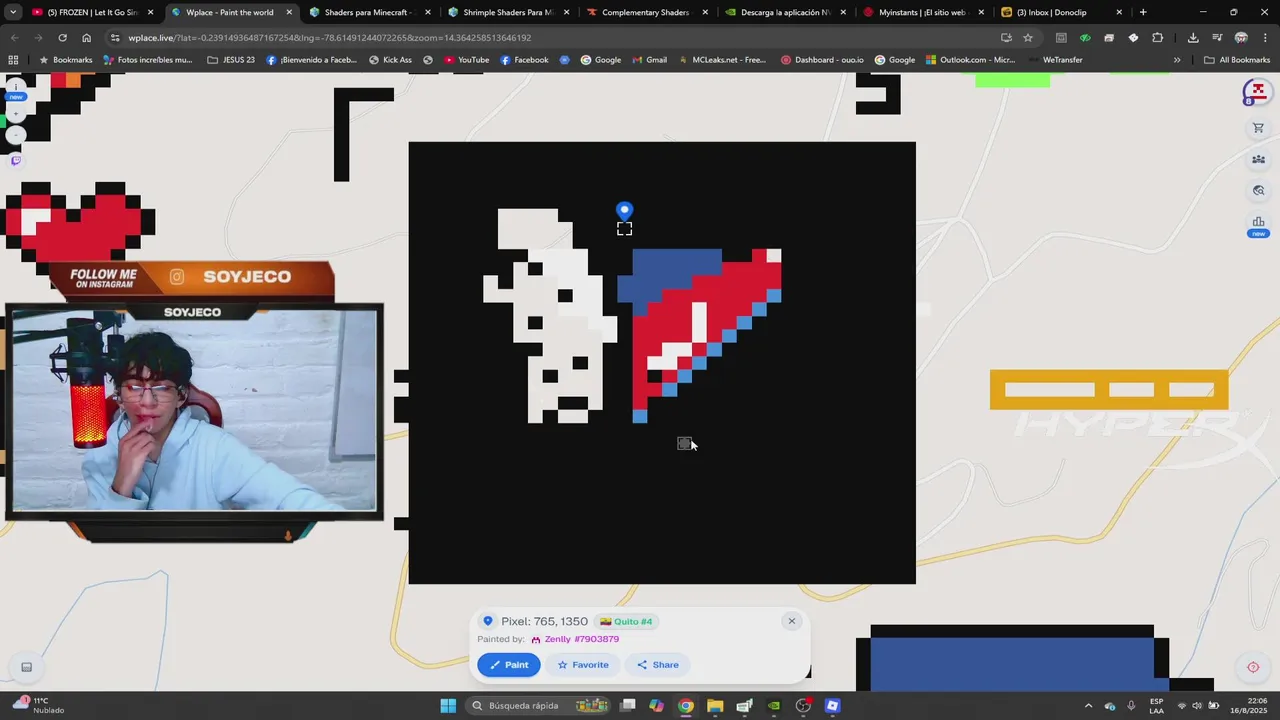The width and height of the screenshot is (1280, 720).
Task: Open Shrimple Shaders tab
Action: point(509,12)
